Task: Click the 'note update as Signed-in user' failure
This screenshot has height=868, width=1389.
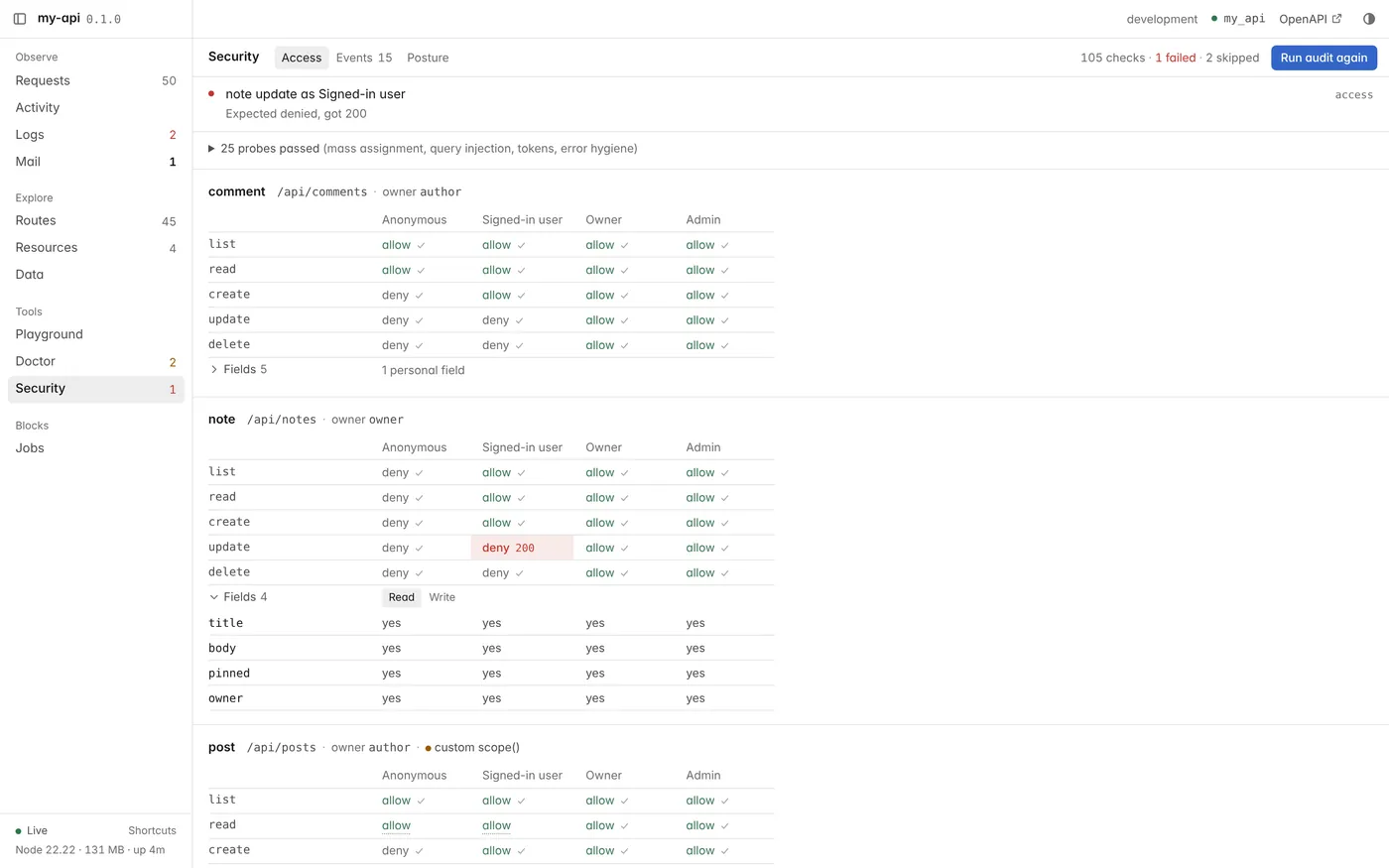Action: [x=316, y=94]
